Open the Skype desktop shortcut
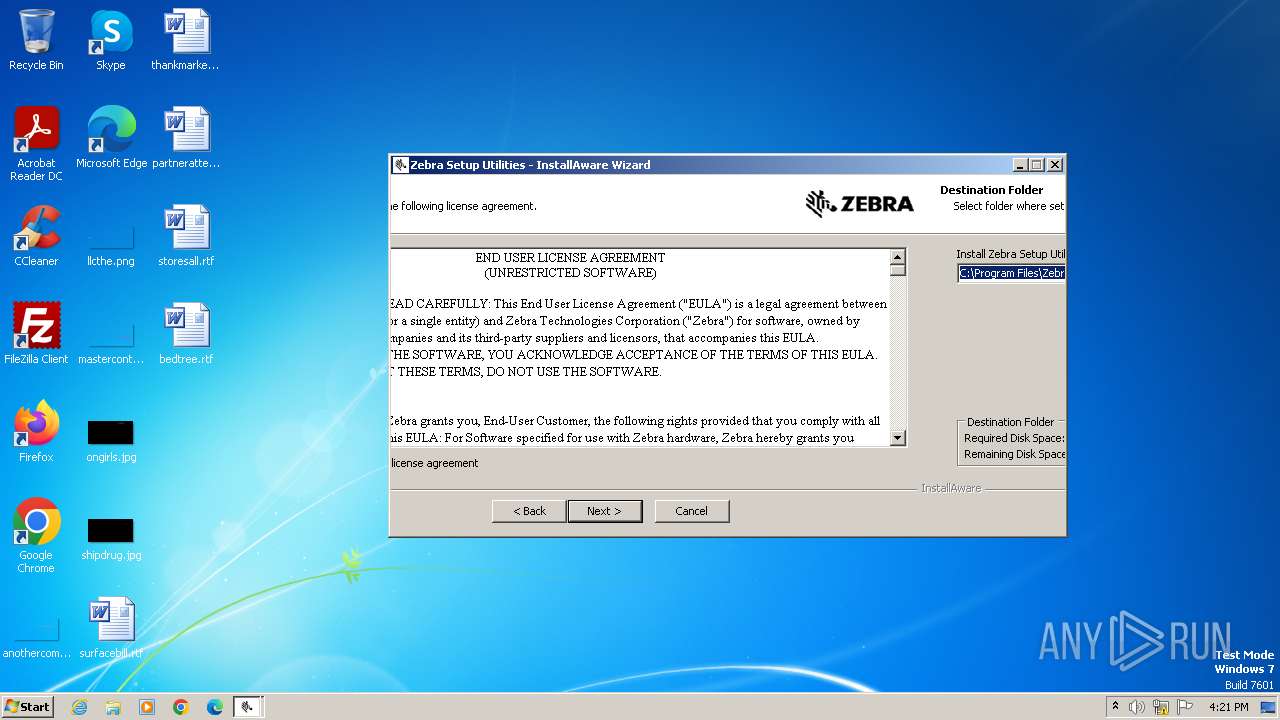 110,40
